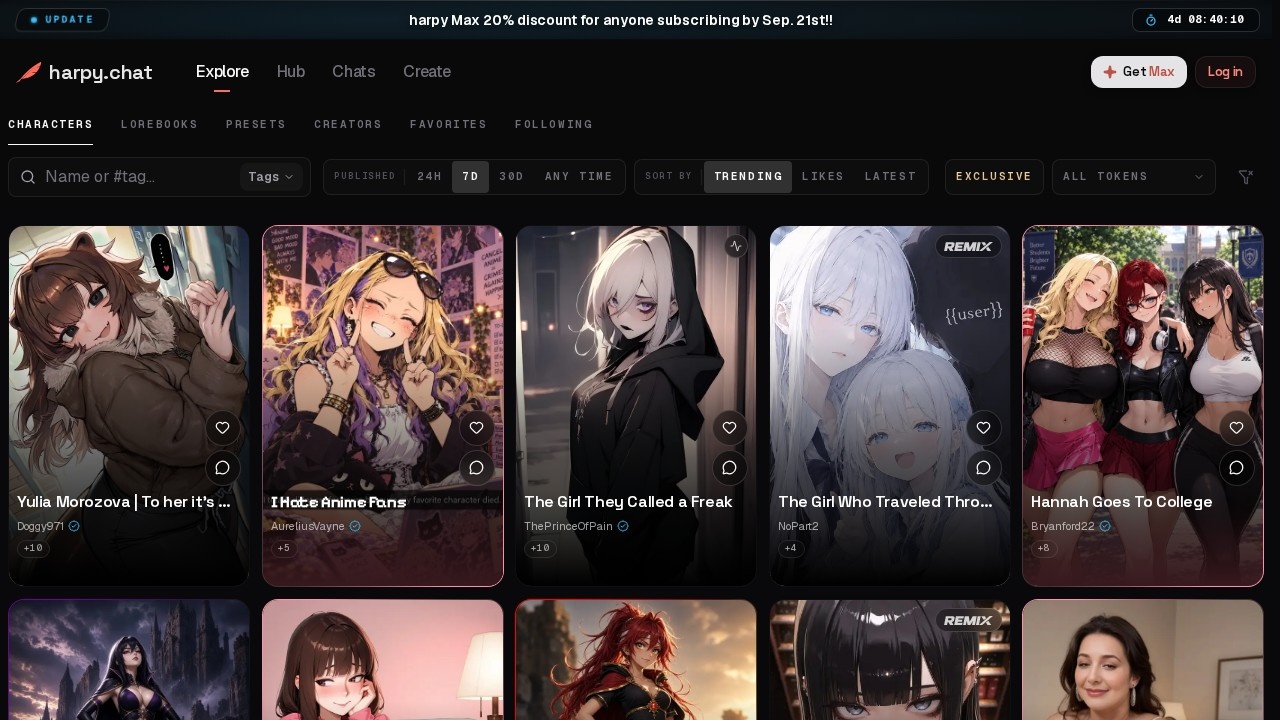The width and height of the screenshot is (1280, 720).
Task: Expand +10 tags on The Girl They Called a Freak
Action: [x=540, y=548]
